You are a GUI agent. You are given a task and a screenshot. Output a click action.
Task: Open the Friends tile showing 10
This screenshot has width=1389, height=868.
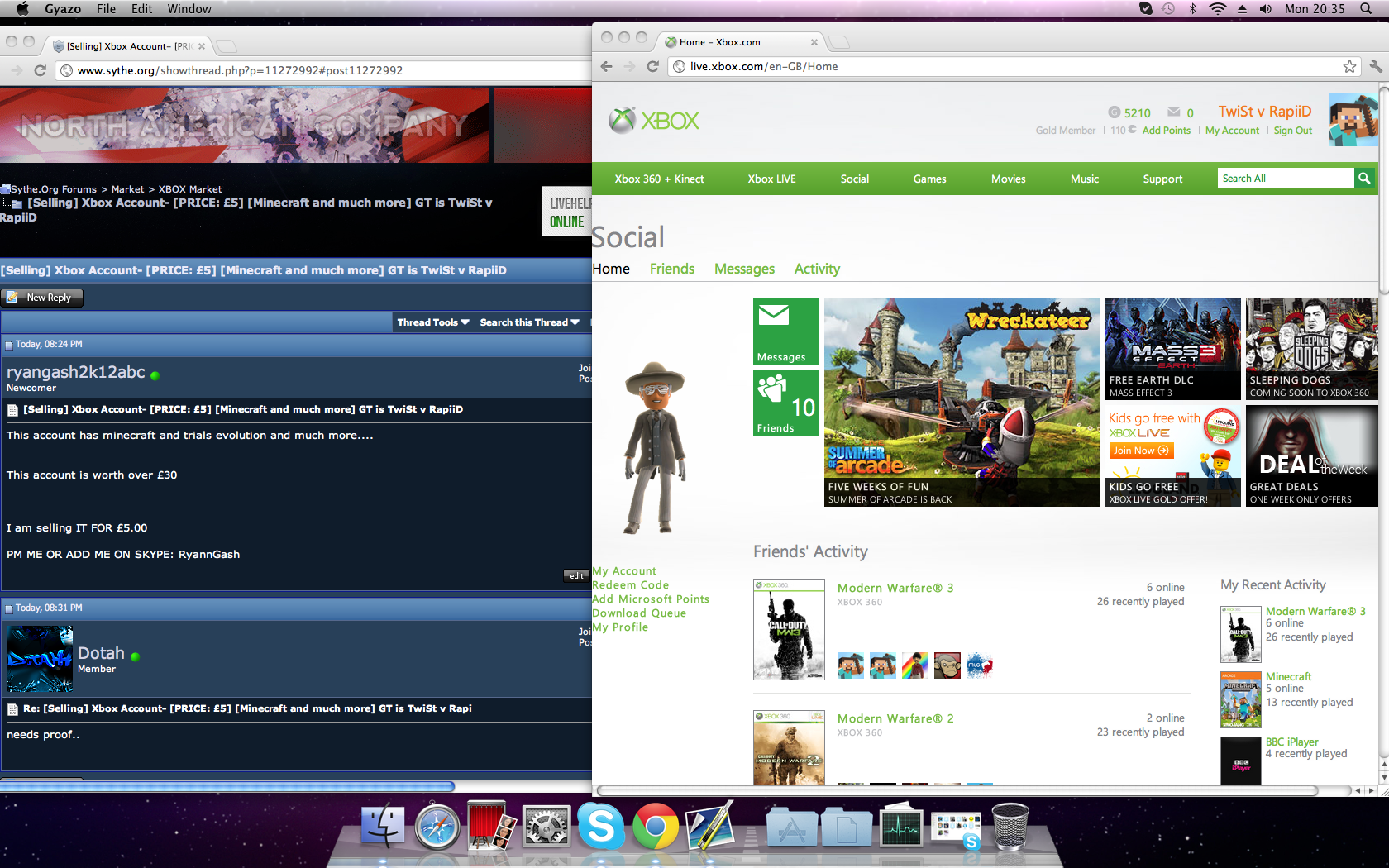[785, 403]
